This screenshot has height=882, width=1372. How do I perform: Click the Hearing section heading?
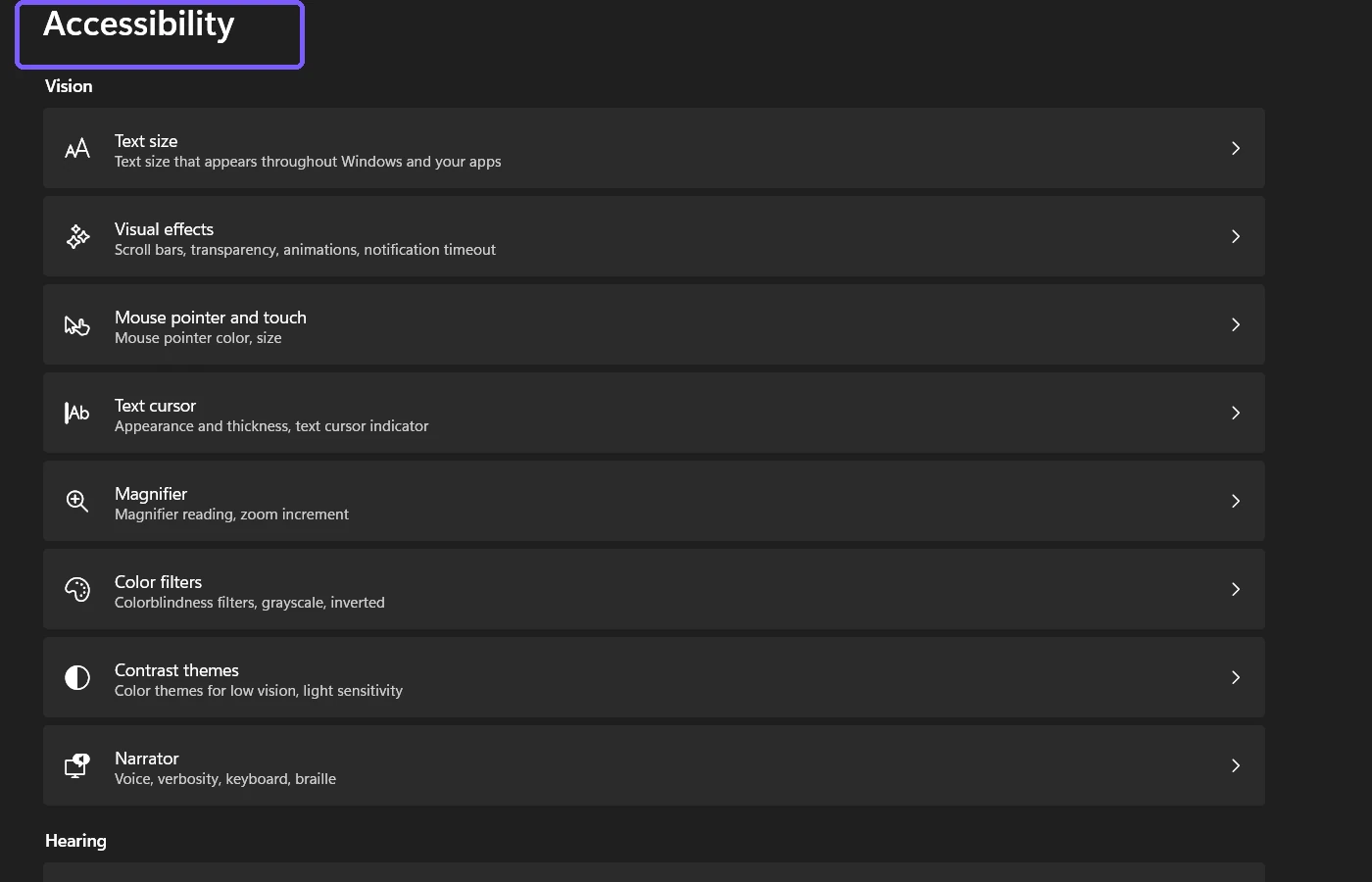[x=75, y=841]
